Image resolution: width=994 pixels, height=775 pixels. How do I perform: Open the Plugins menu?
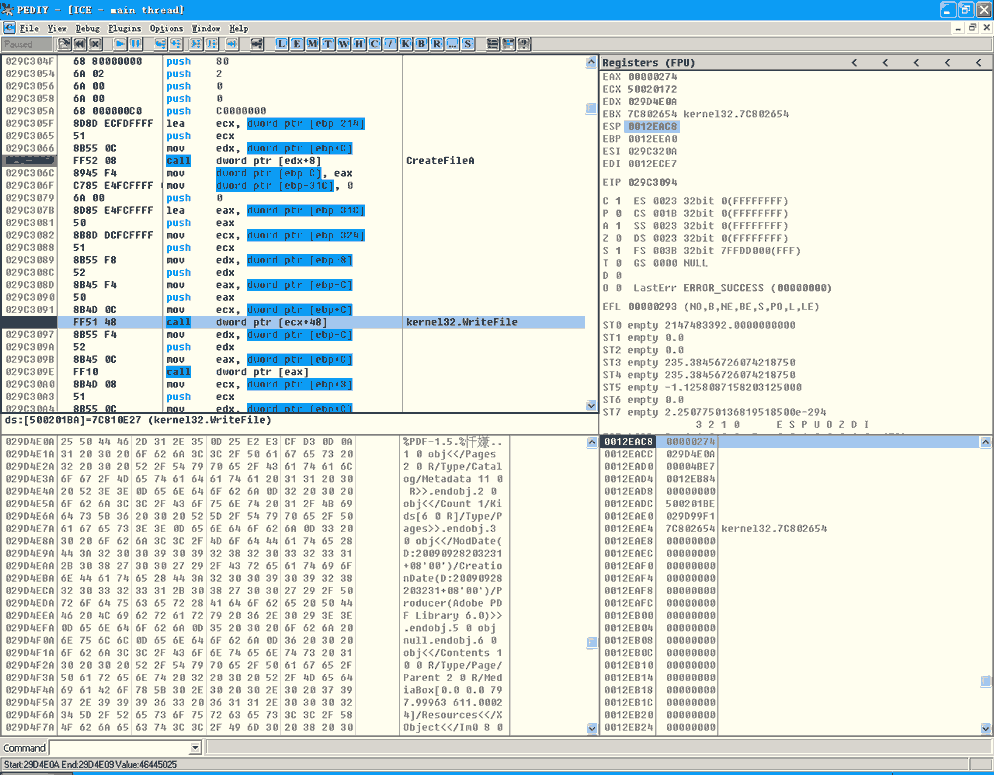pos(125,29)
